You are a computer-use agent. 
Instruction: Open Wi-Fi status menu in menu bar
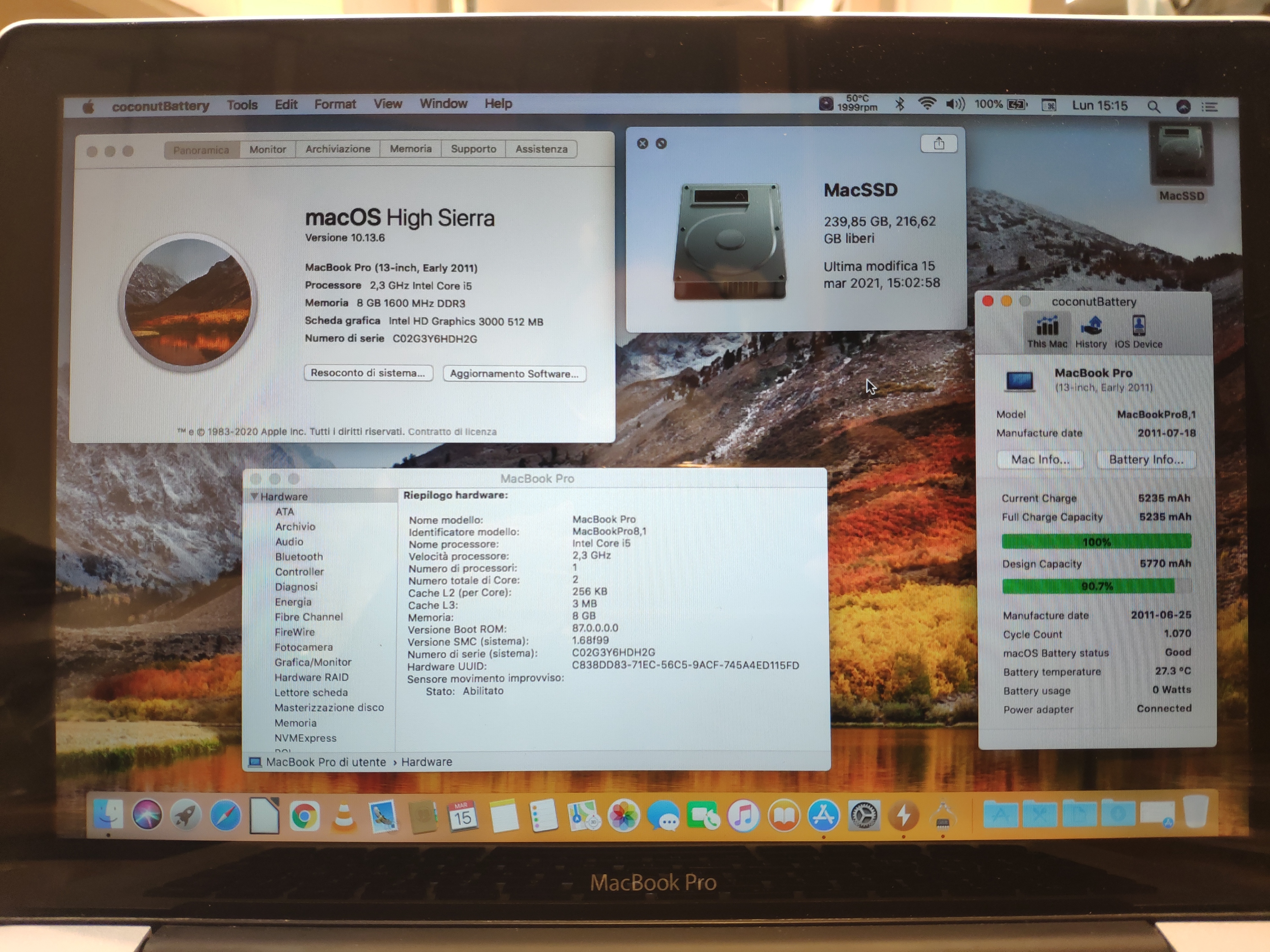(x=927, y=105)
